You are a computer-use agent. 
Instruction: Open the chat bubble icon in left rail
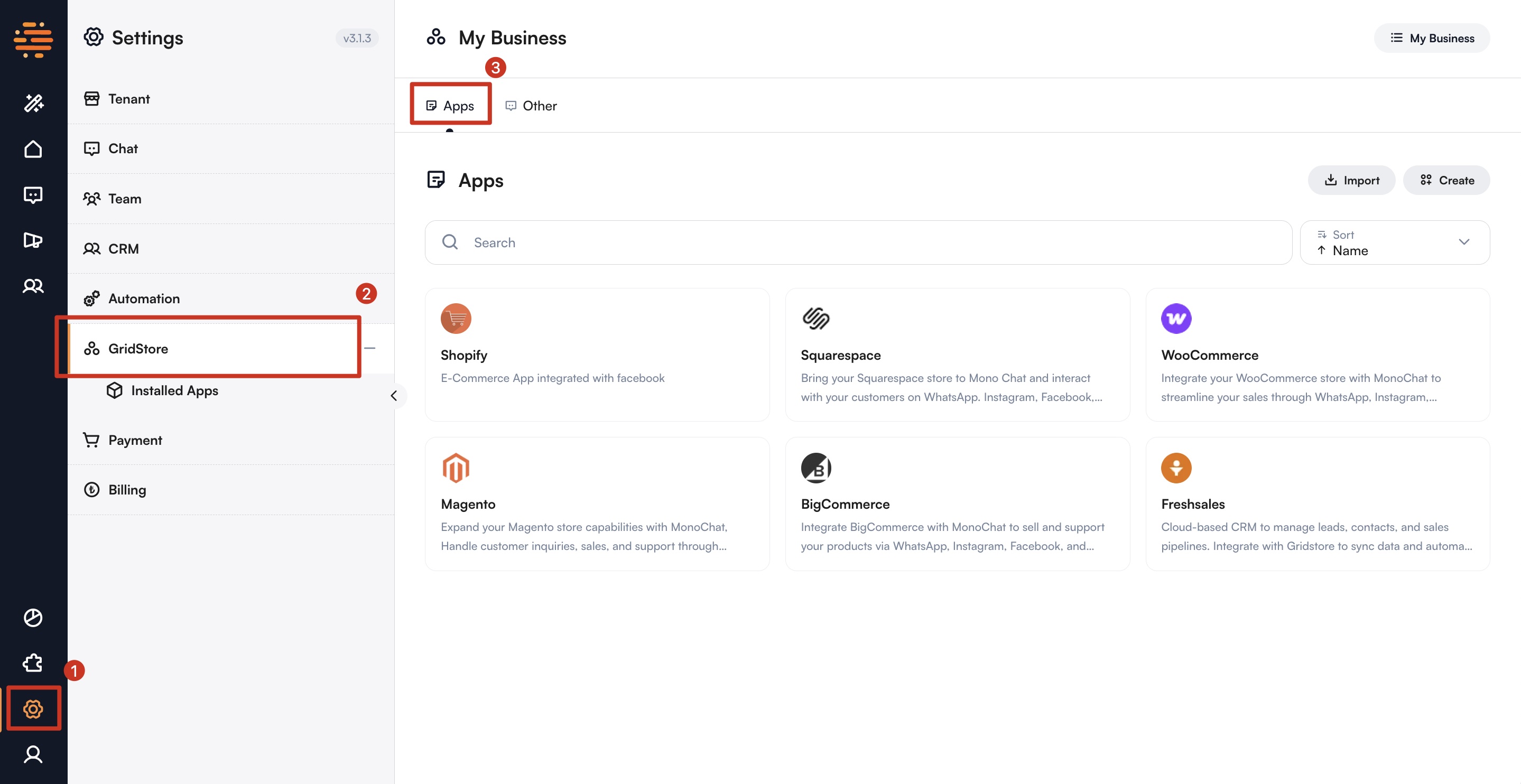(33, 194)
